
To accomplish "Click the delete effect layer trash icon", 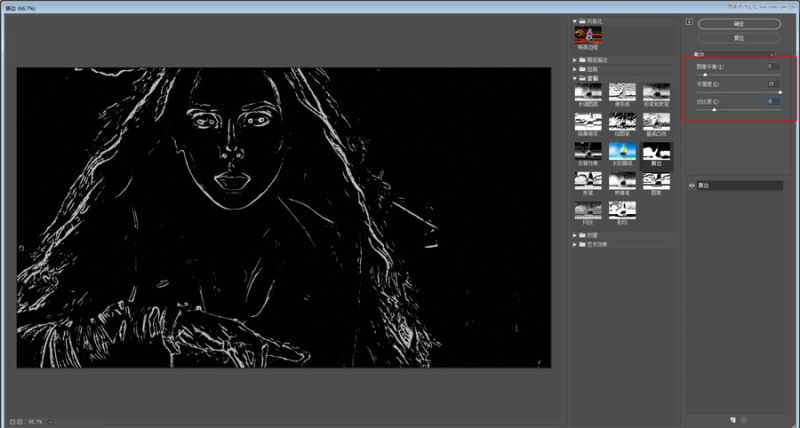I will (x=744, y=419).
